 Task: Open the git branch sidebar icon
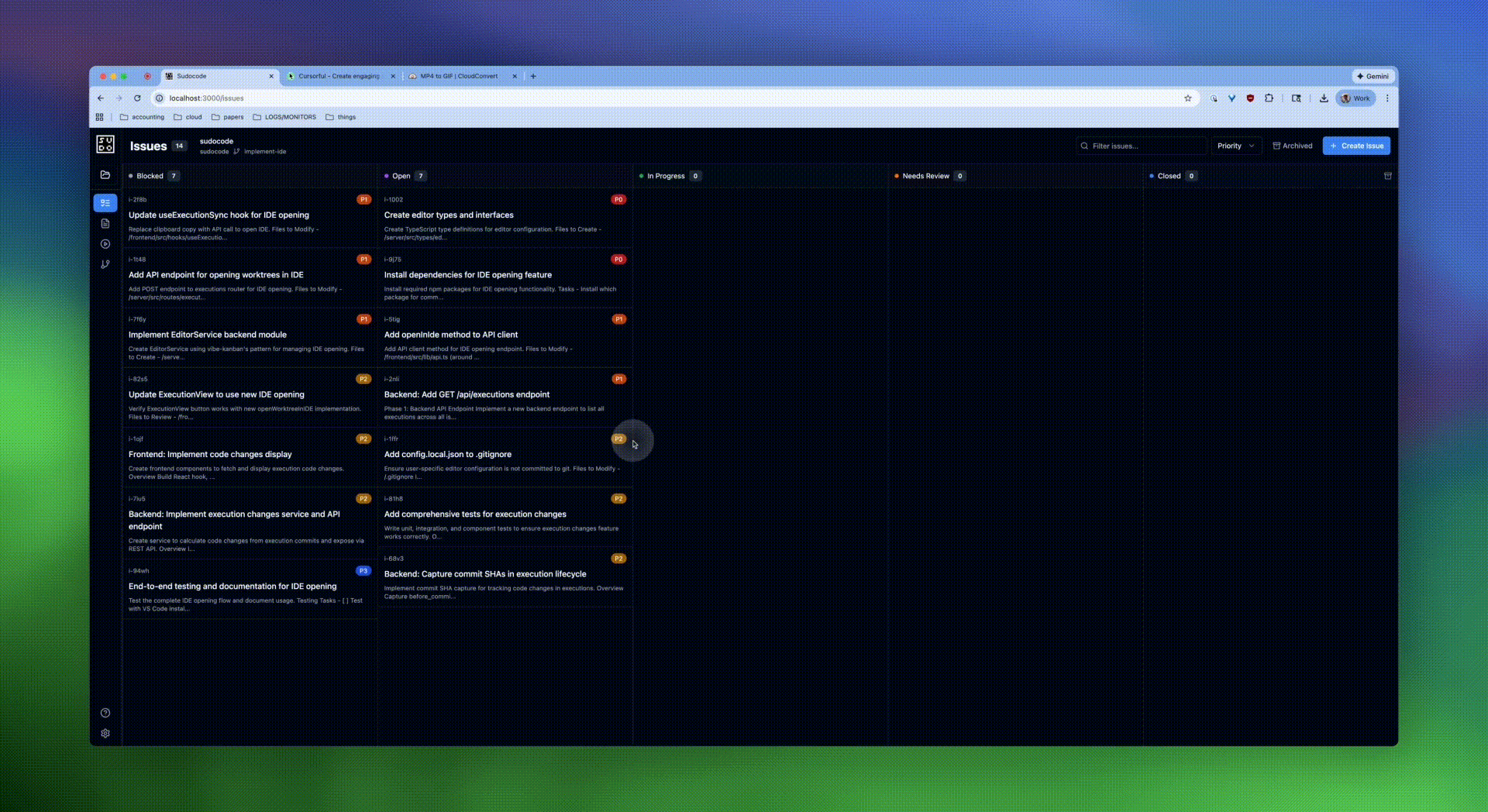(105, 264)
